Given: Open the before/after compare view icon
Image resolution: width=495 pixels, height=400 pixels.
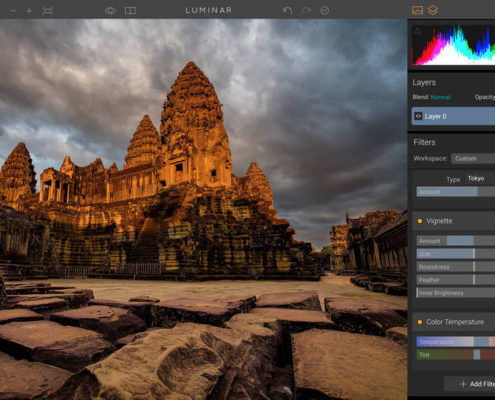Looking at the screenshot, I should [130, 11].
